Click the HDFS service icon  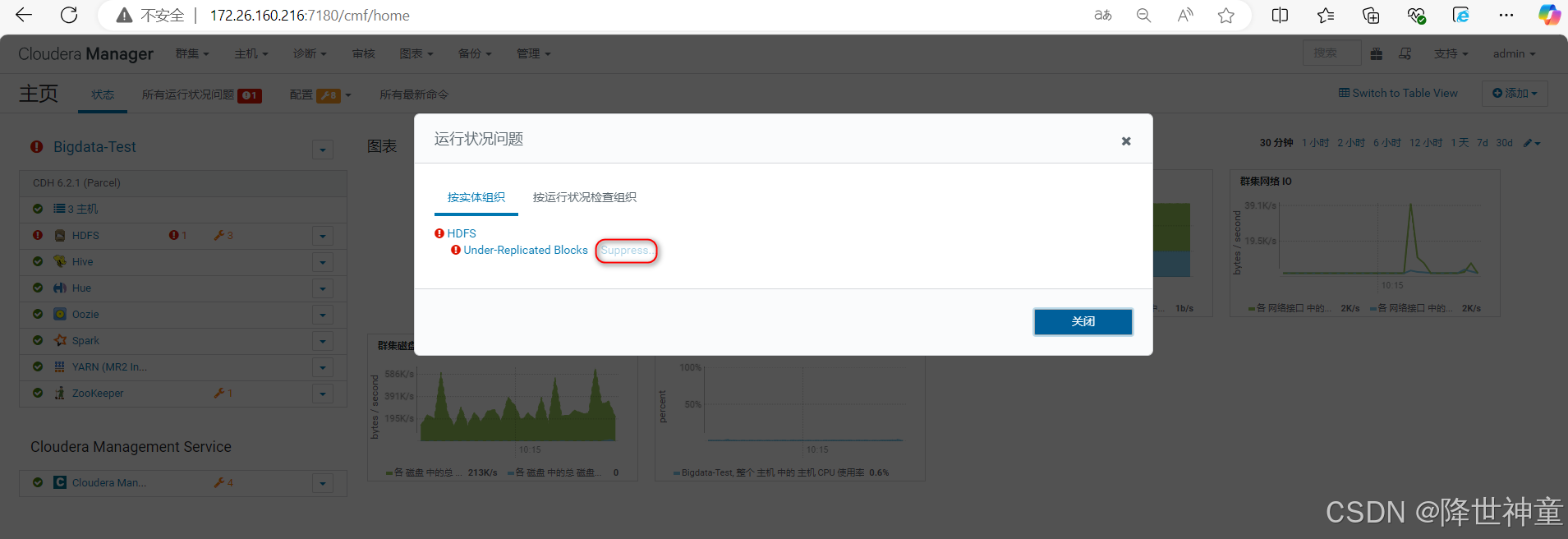tap(60, 235)
